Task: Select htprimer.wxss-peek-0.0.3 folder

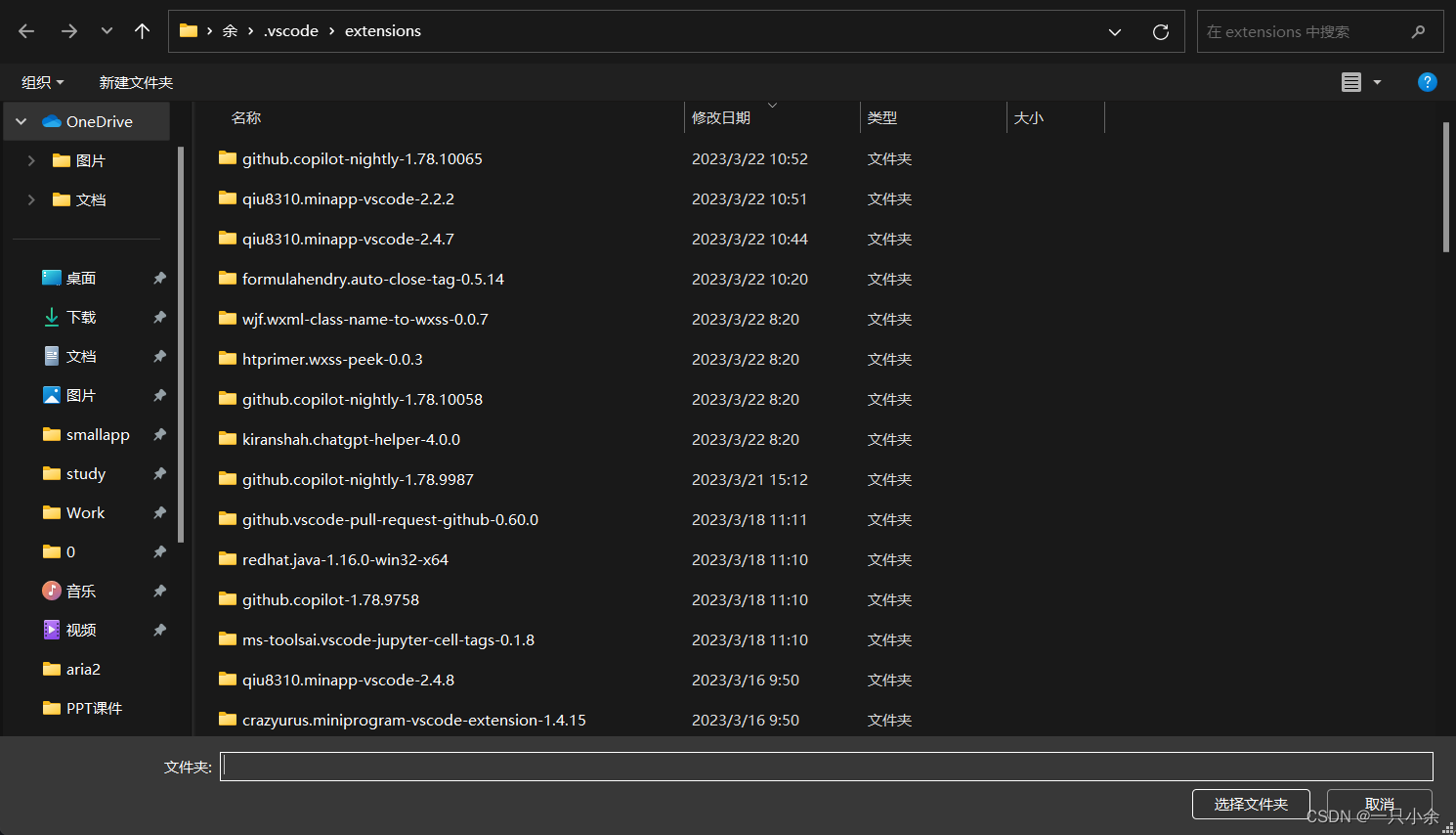Action: pyautogui.click(x=332, y=359)
